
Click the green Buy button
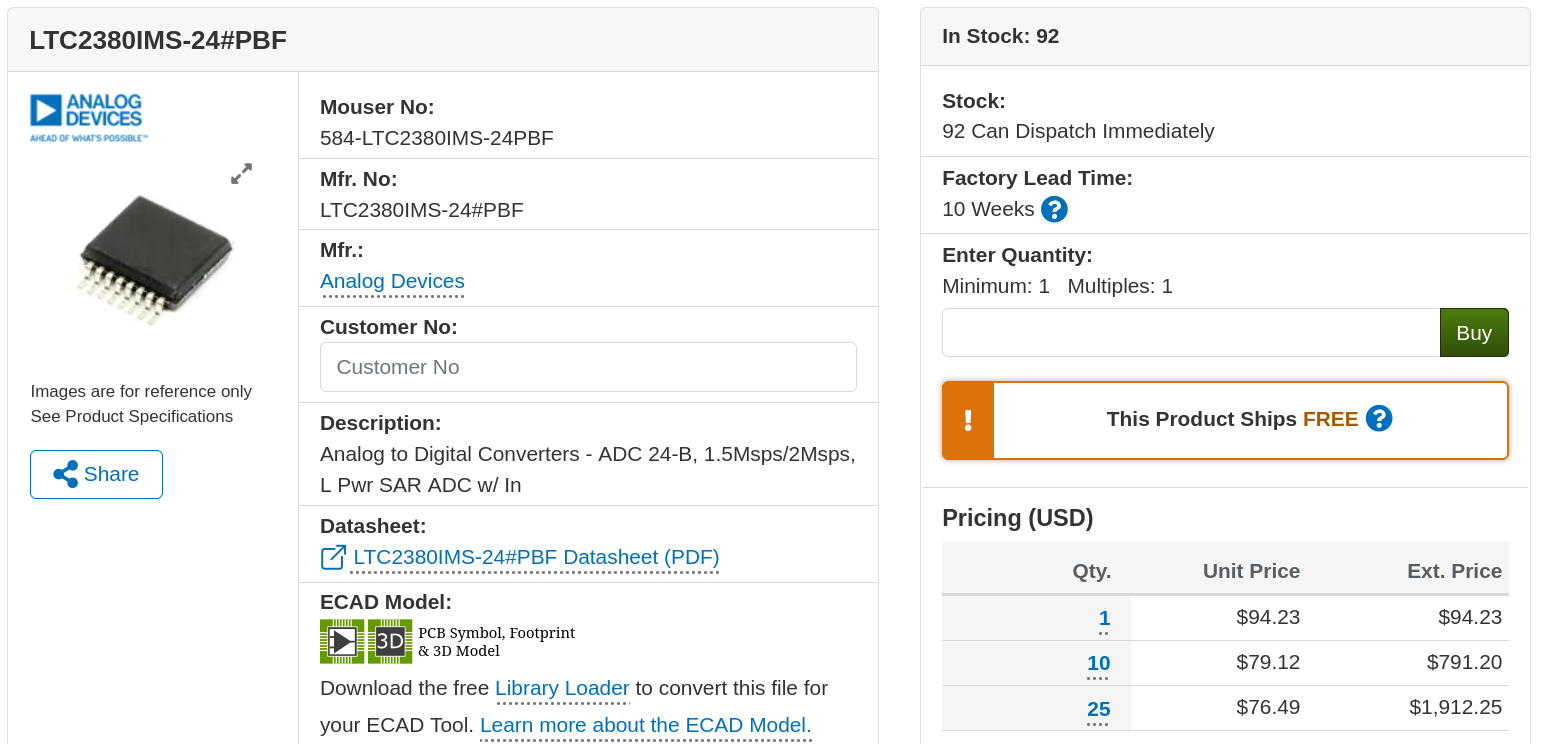coord(1474,332)
